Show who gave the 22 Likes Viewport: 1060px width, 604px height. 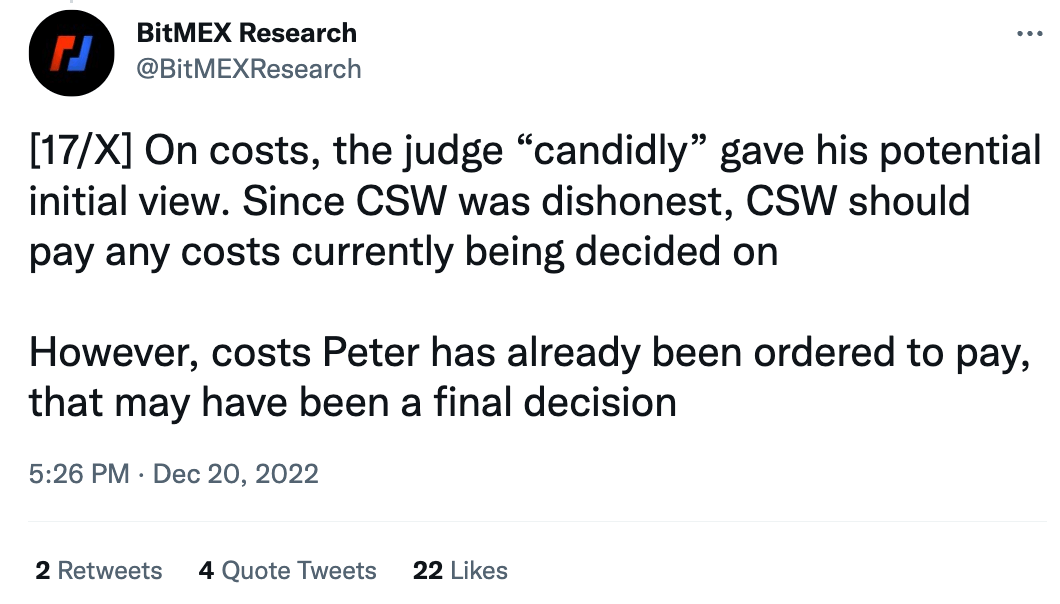click(460, 570)
